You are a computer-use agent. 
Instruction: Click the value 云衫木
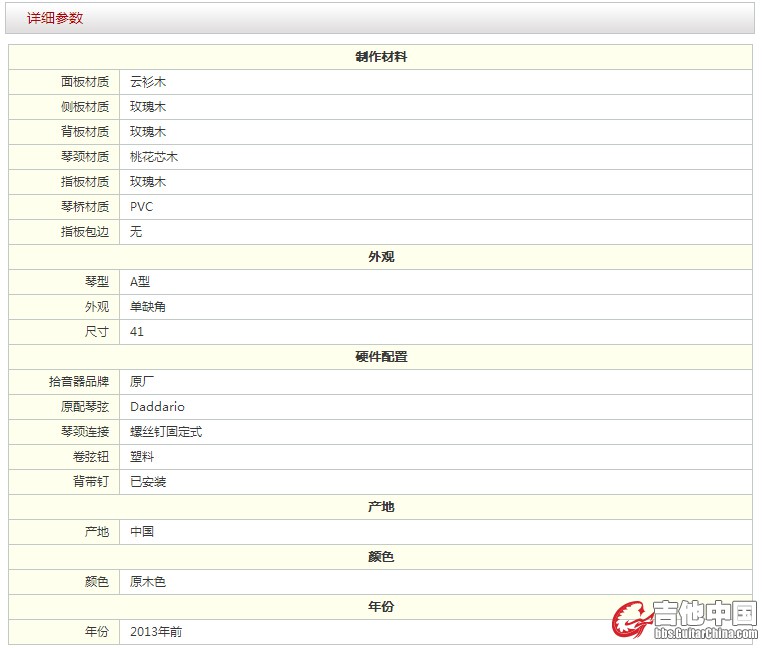pyautogui.click(x=148, y=82)
